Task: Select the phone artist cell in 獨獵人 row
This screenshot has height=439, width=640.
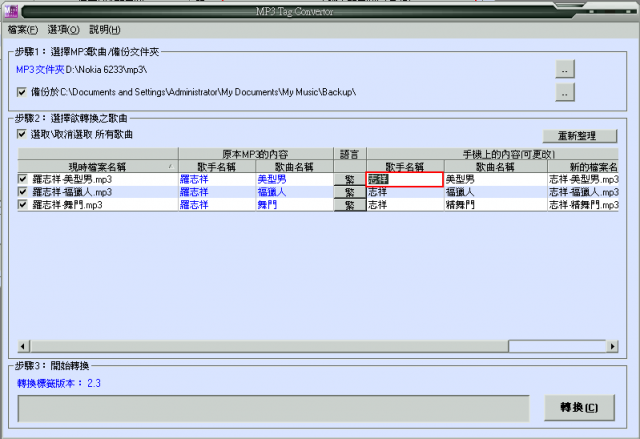Action: pyautogui.click(x=405, y=192)
